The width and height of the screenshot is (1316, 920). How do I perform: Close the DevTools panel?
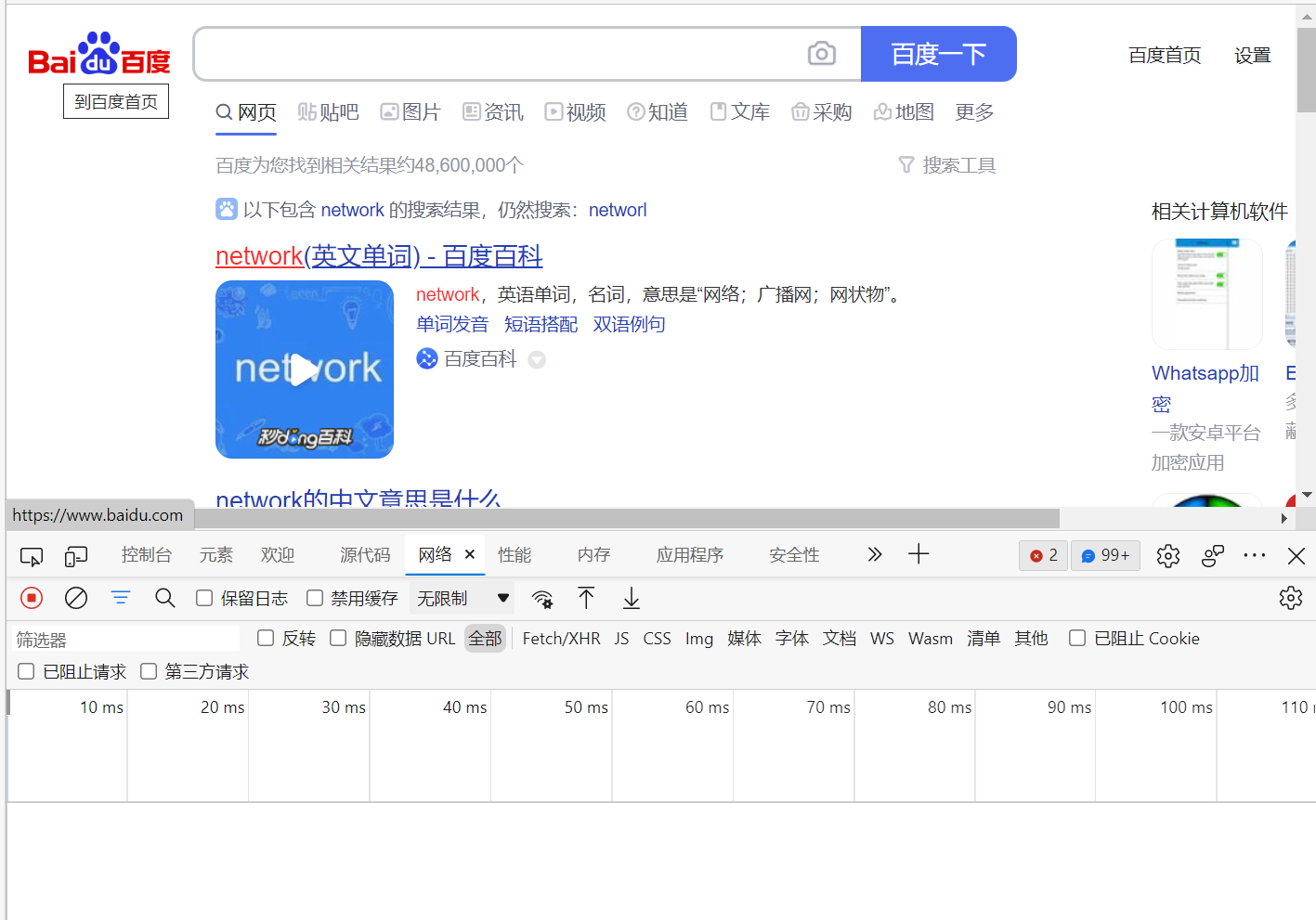pos(1296,556)
